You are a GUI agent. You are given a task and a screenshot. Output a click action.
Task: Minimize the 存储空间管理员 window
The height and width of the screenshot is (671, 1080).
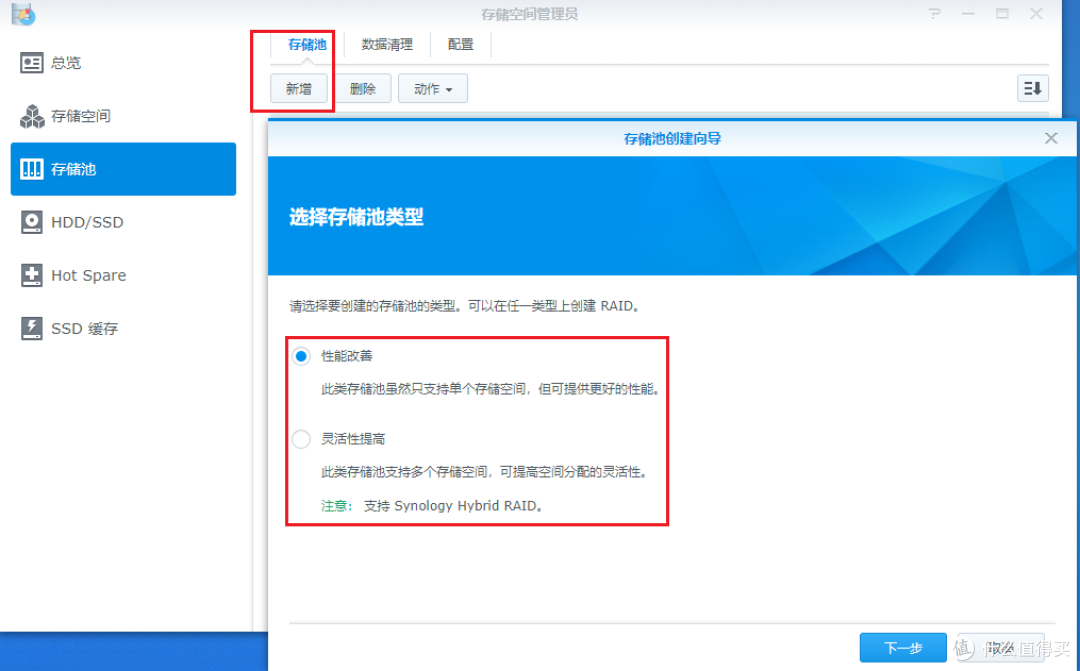tap(968, 14)
